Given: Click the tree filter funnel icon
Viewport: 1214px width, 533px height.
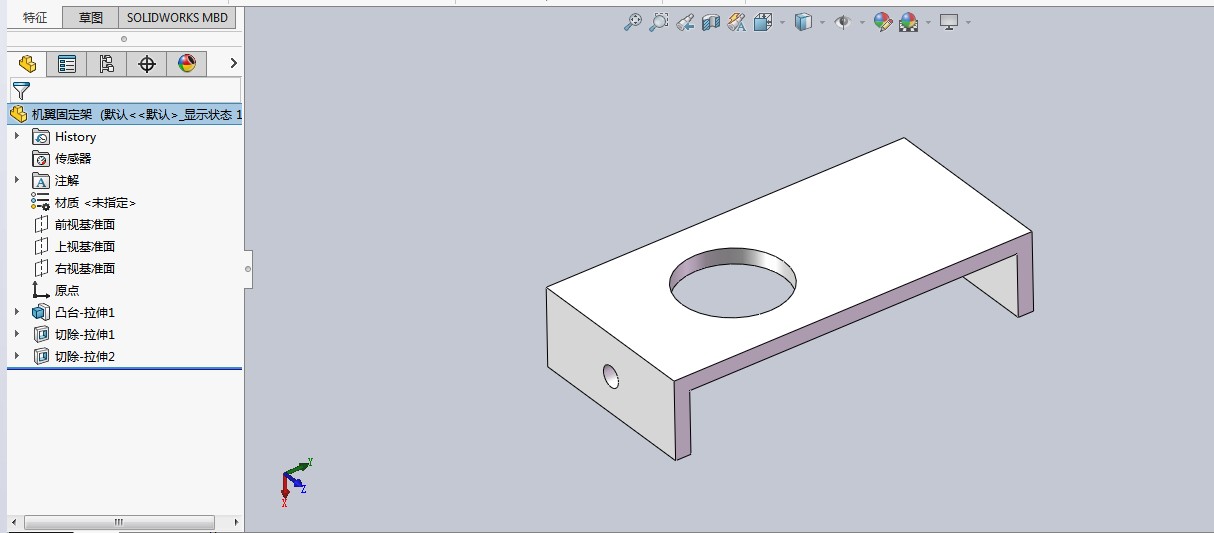Looking at the screenshot, I should pyautogui.click(x=21, y=91).
